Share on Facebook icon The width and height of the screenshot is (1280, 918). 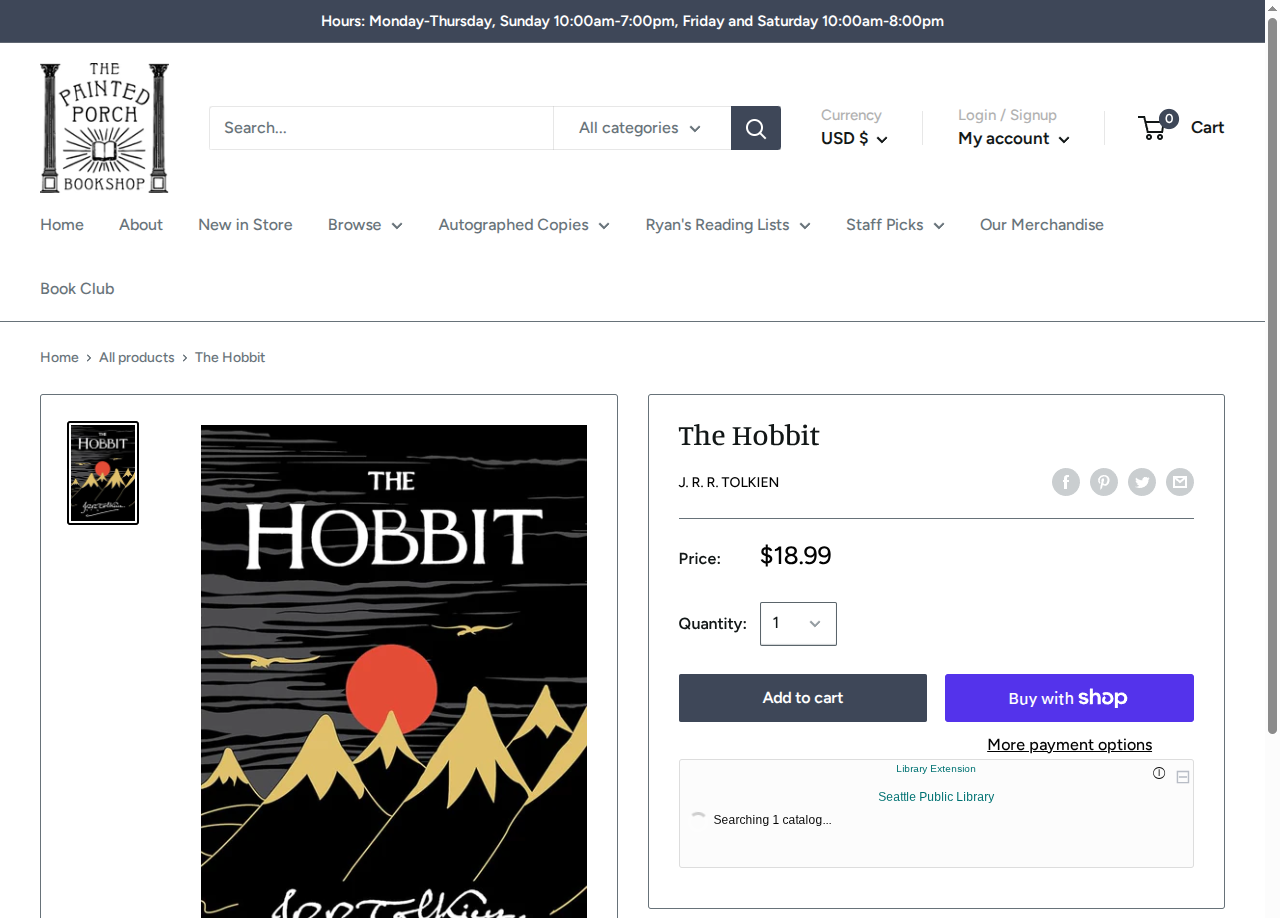[x=1066, y=482]
